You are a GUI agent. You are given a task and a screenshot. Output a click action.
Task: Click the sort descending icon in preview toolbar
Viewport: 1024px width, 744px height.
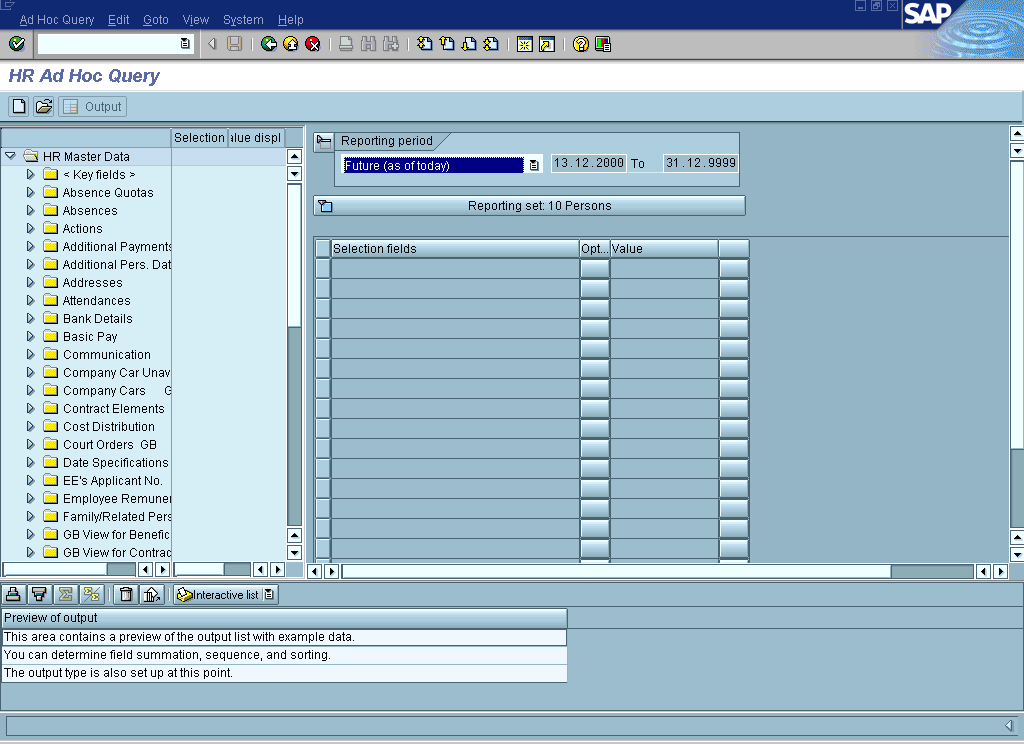tap(39, 594)
